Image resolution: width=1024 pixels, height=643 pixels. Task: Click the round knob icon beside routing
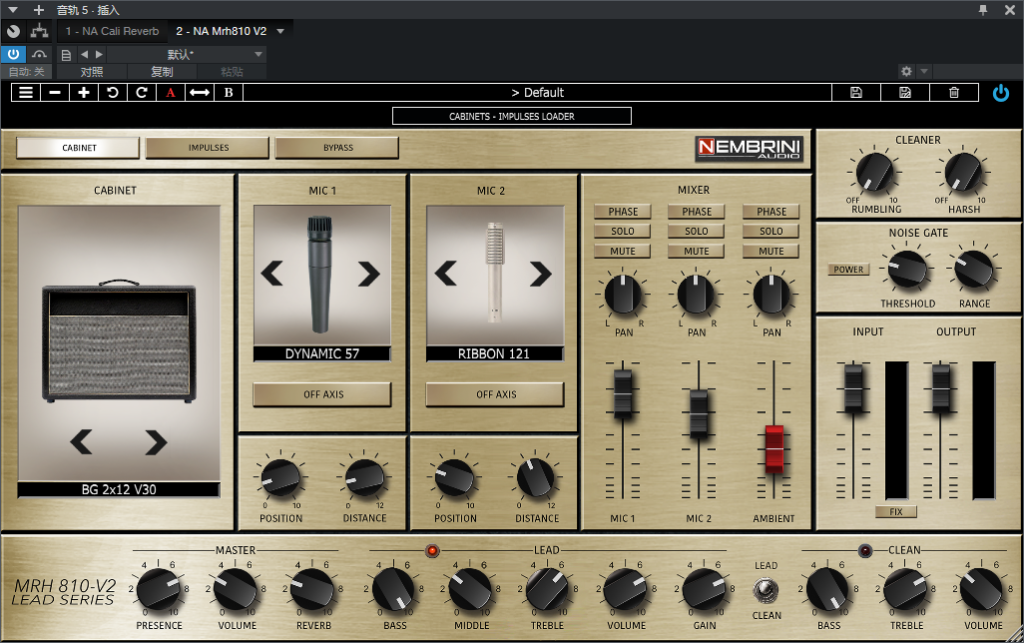(13, 31)
